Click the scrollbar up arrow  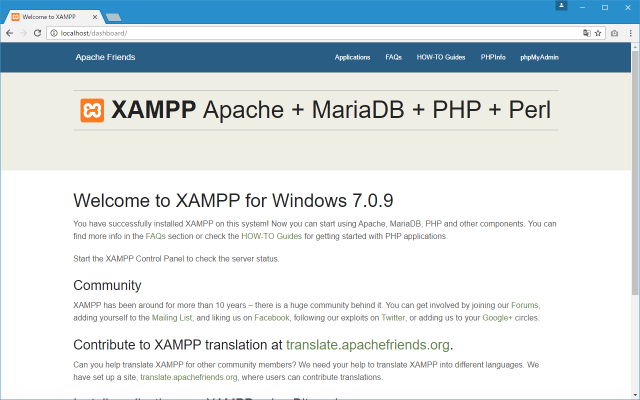pyautogui.click(x=635, y=47)
